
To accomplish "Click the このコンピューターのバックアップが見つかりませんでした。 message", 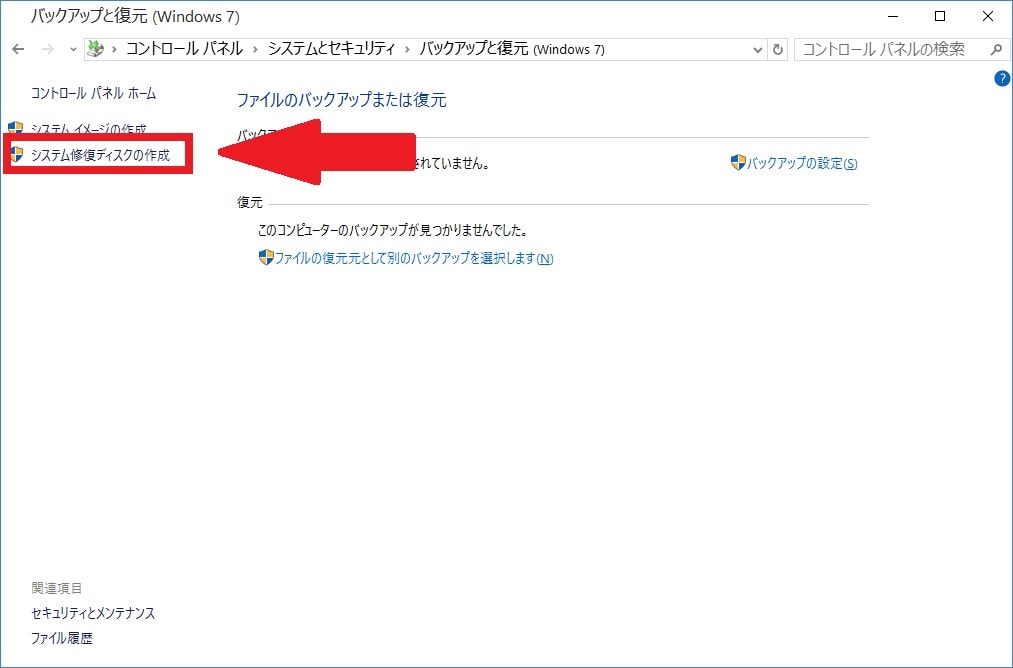I will pos(393,230).
